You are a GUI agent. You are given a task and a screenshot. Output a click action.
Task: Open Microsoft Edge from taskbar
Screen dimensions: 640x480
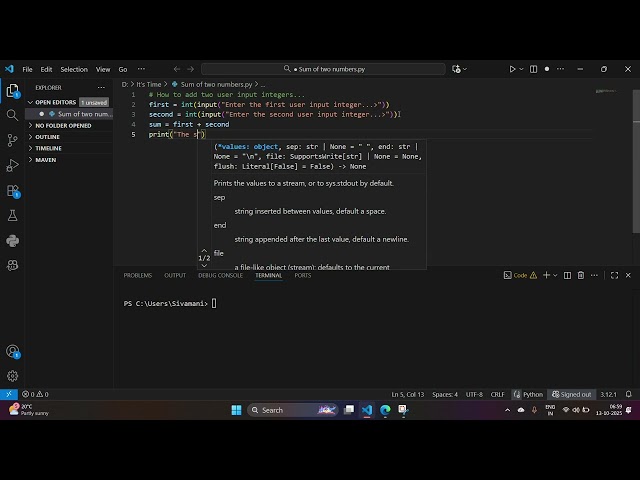point(385,410)
